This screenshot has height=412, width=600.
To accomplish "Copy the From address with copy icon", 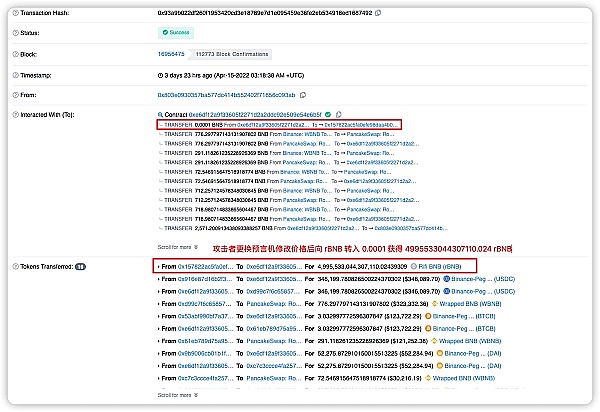I will pyautogui.click(x=303, y=95).
